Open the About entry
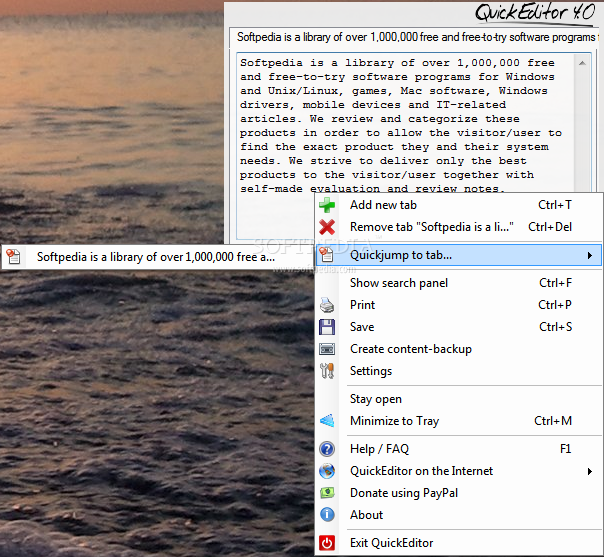Viewport: 604px width, 557px height. pos(458,515)
